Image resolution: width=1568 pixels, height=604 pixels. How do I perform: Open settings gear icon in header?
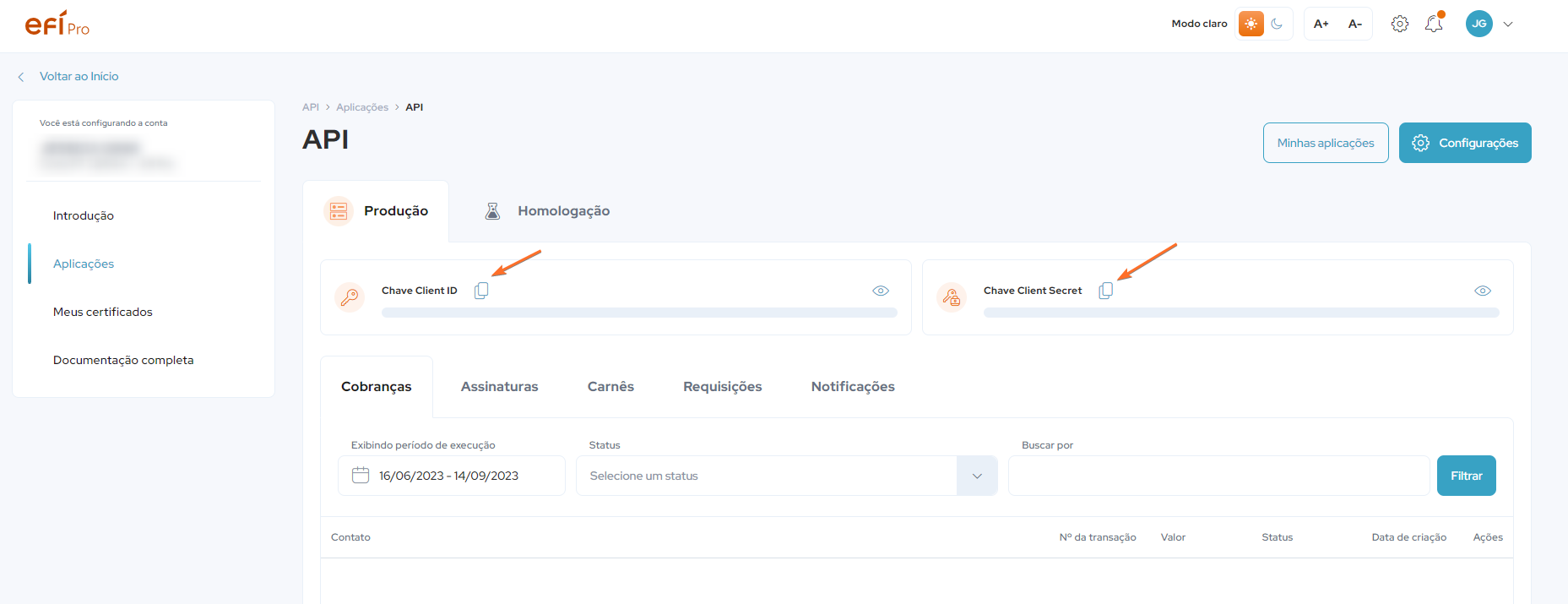(x=1400, y=24)
